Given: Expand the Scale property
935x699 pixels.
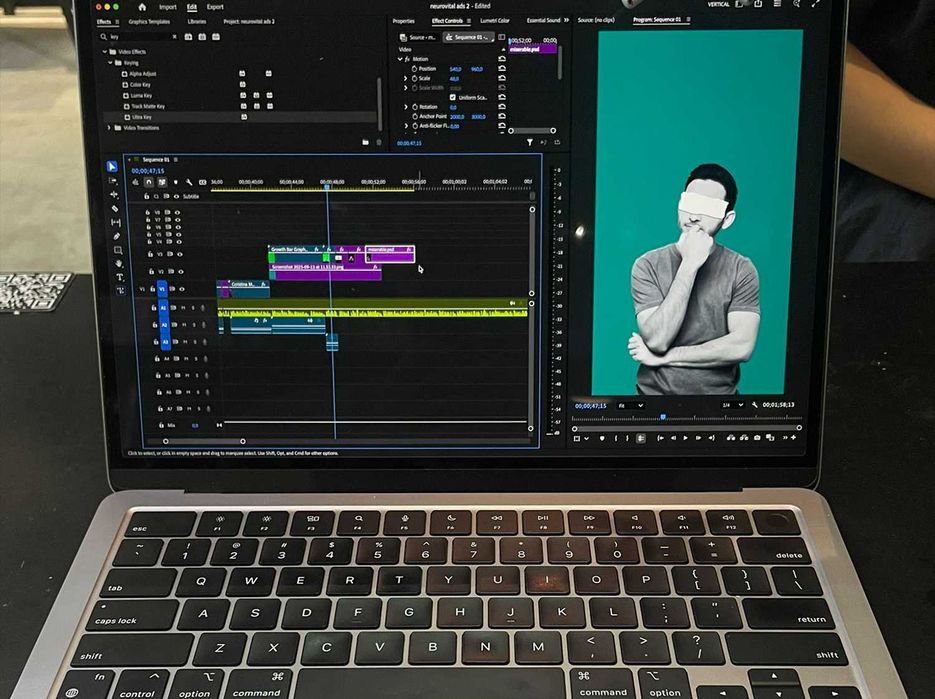Looking at the screenshot, I should (x=405, y=78).
